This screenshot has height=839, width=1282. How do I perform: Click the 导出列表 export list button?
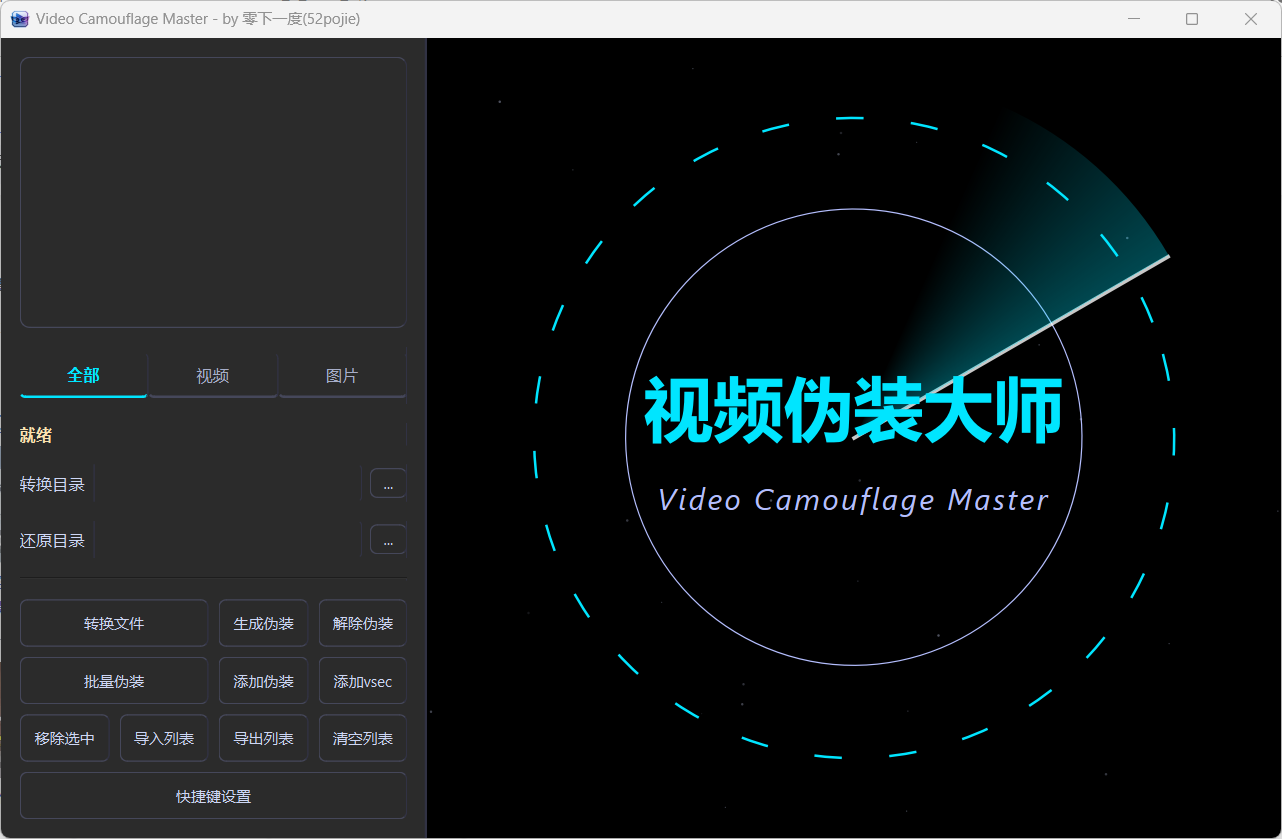coord(263,737)
